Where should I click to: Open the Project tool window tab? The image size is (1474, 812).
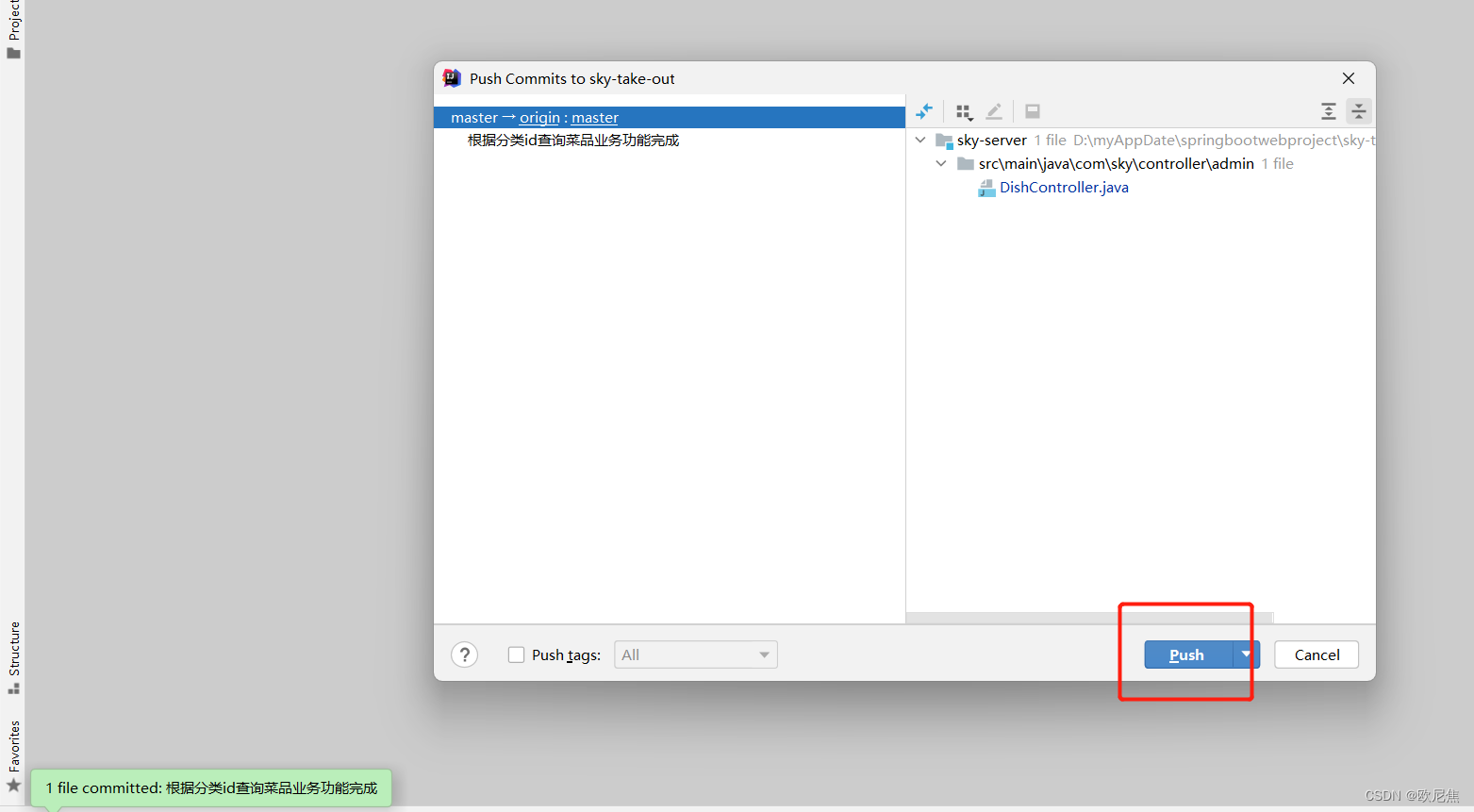[x=13, y=28]
